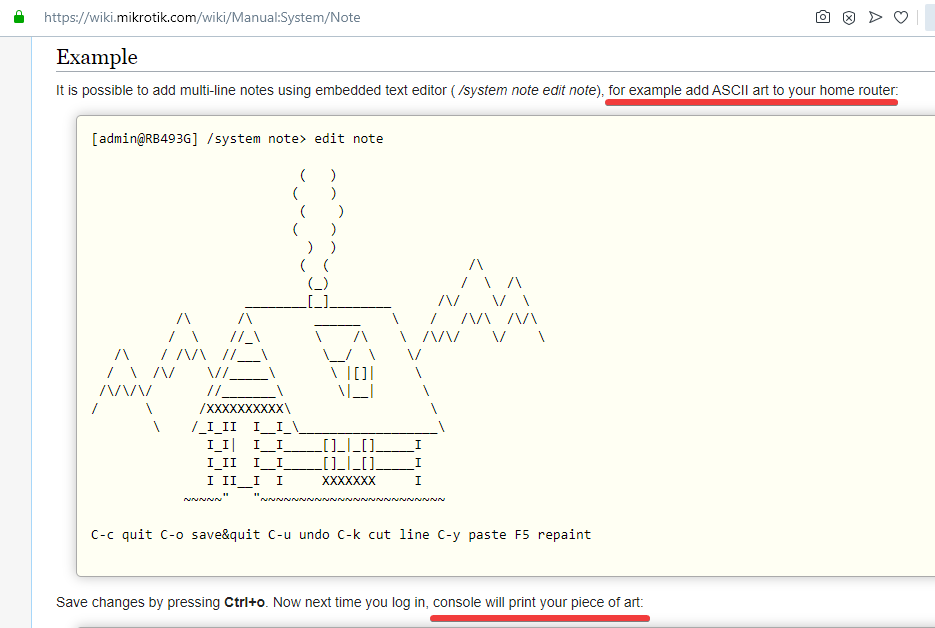
Task: Click the "C-o save&quit" shortcut hint
Action: pos(210,534)
